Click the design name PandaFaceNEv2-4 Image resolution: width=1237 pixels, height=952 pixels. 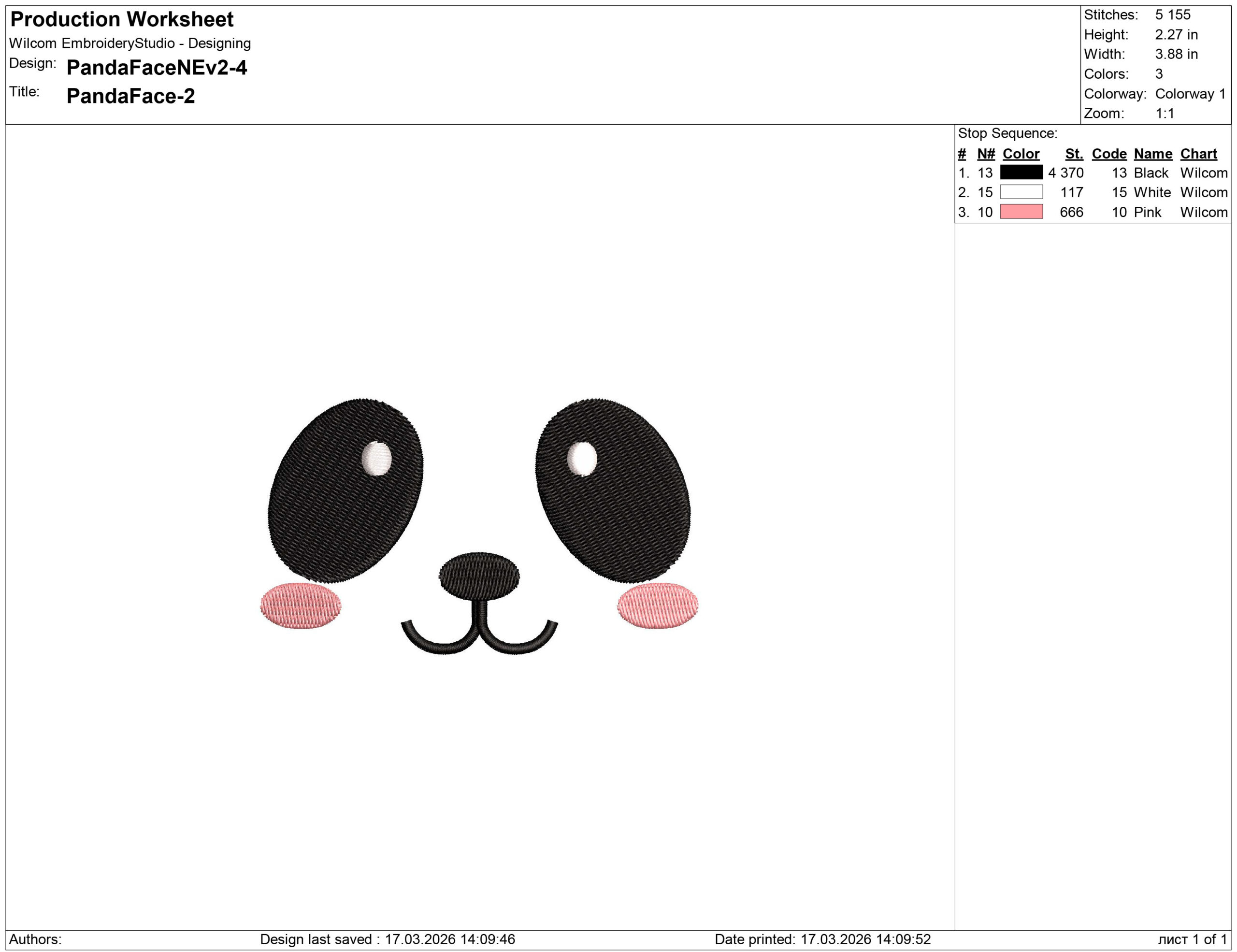click(x=157, y=67)
